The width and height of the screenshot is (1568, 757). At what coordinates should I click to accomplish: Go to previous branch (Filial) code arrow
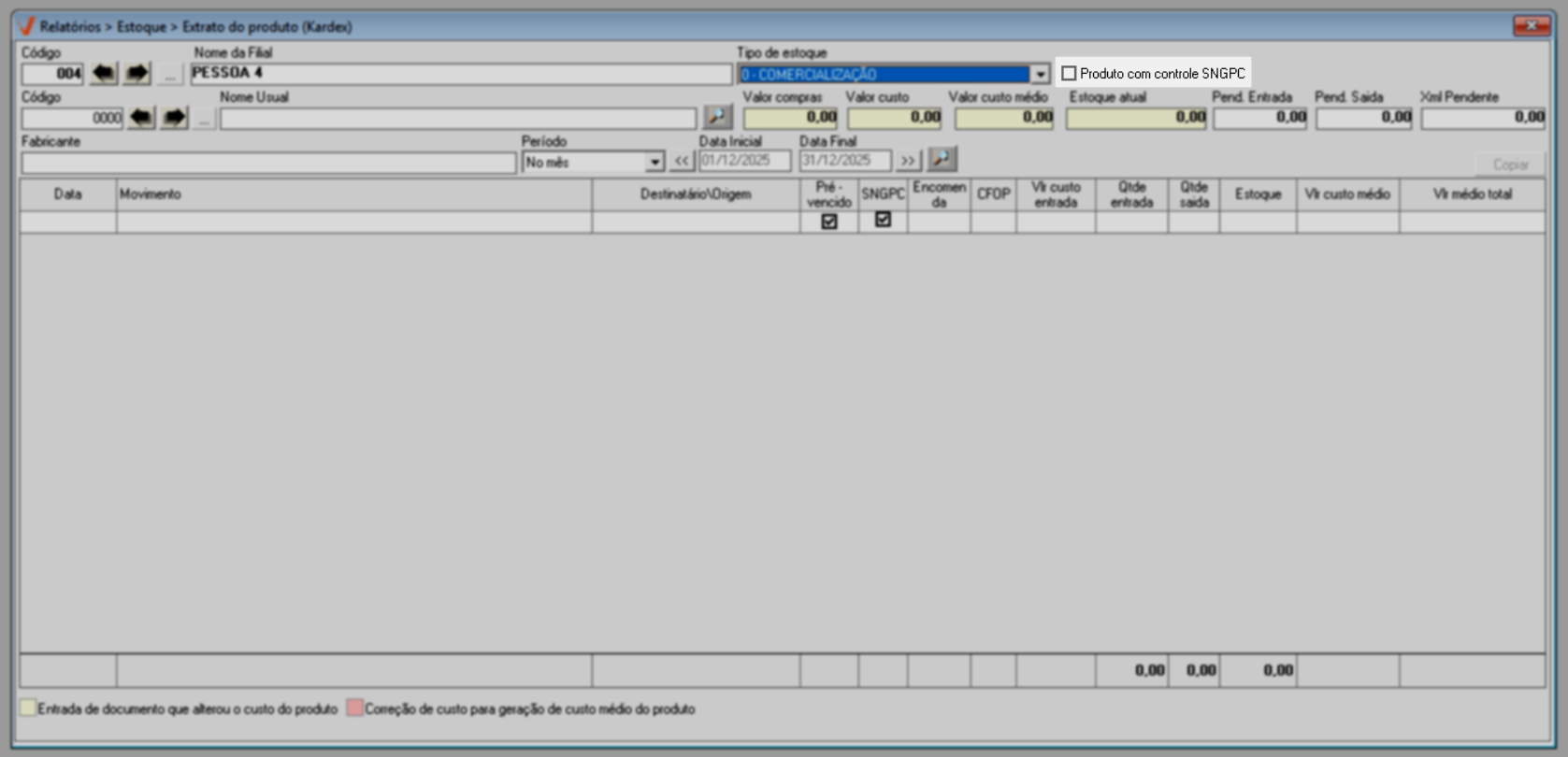104,73
